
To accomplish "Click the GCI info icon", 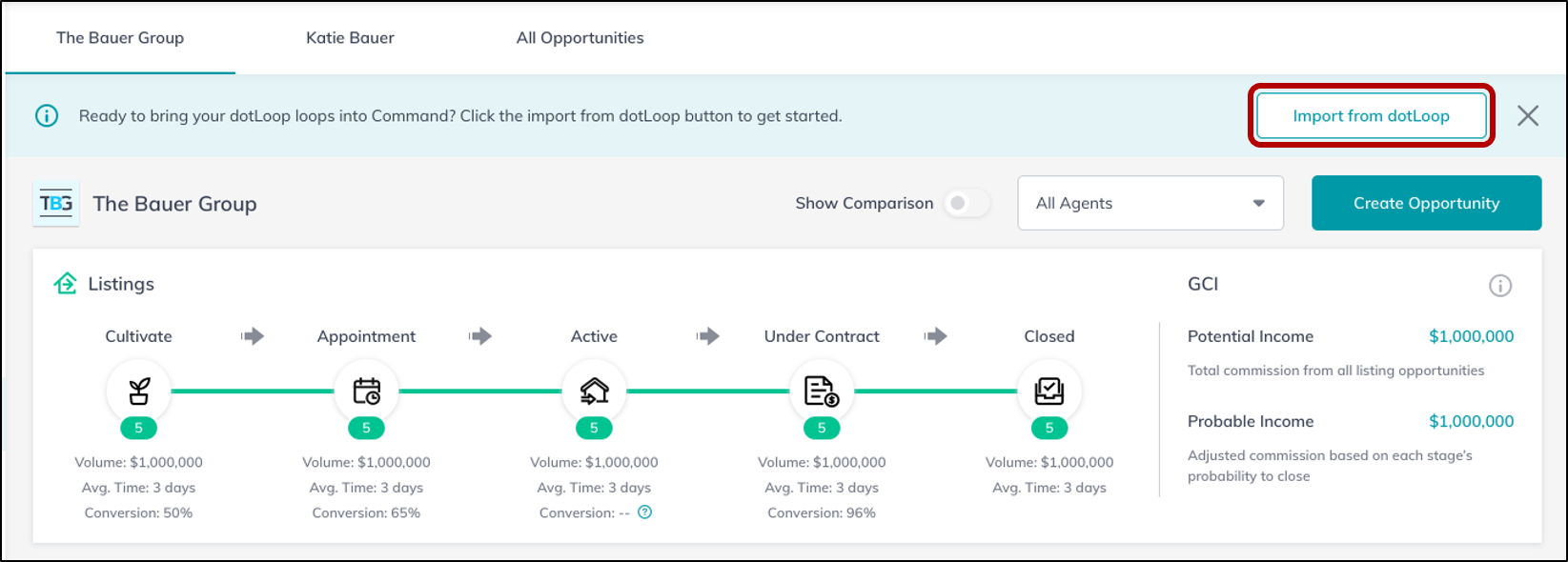I will pos(1500,286).
